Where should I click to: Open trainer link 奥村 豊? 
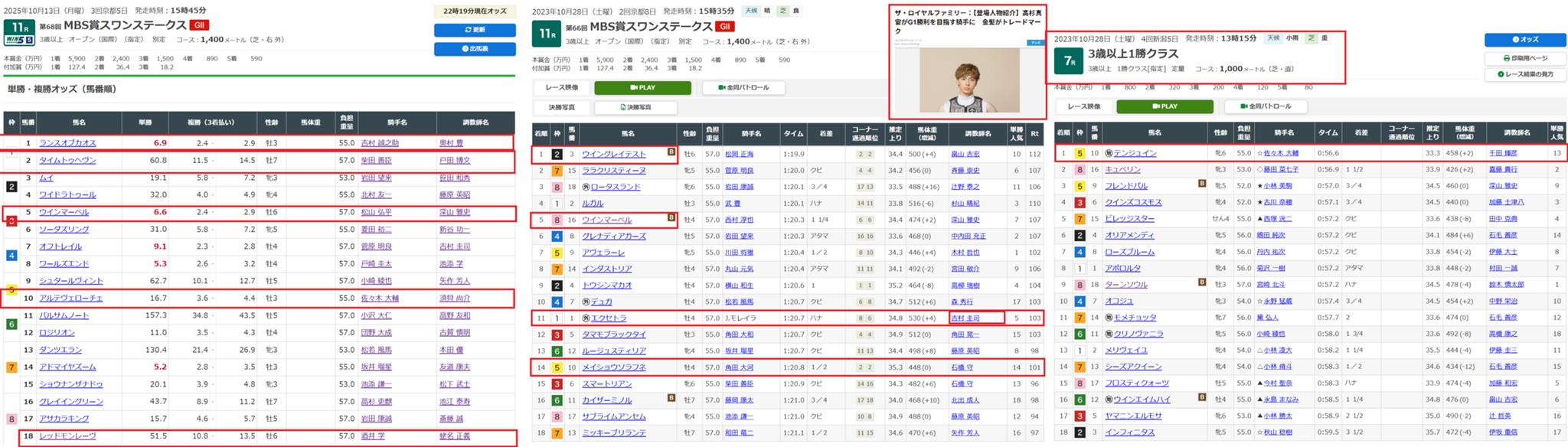click(451, 143)
